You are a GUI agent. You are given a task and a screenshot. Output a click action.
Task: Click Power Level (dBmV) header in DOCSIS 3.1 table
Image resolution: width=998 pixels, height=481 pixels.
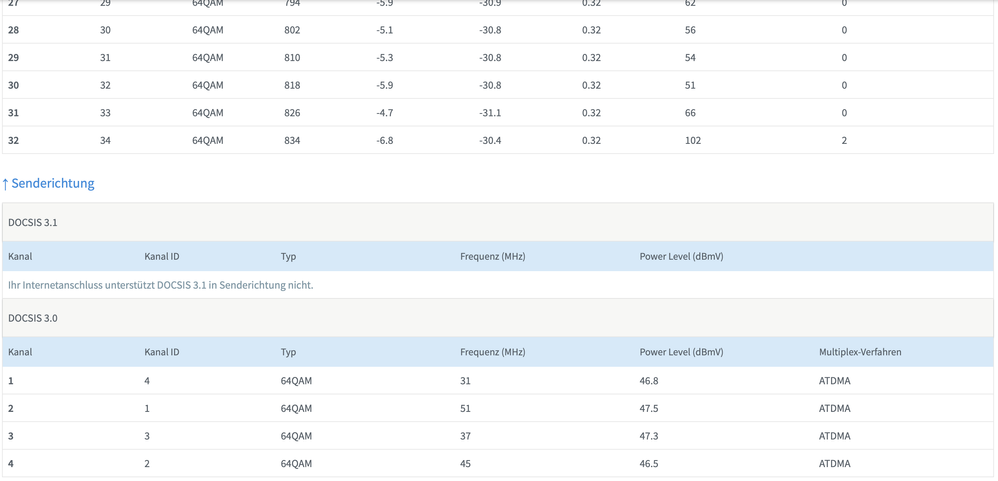click(681, 256)
